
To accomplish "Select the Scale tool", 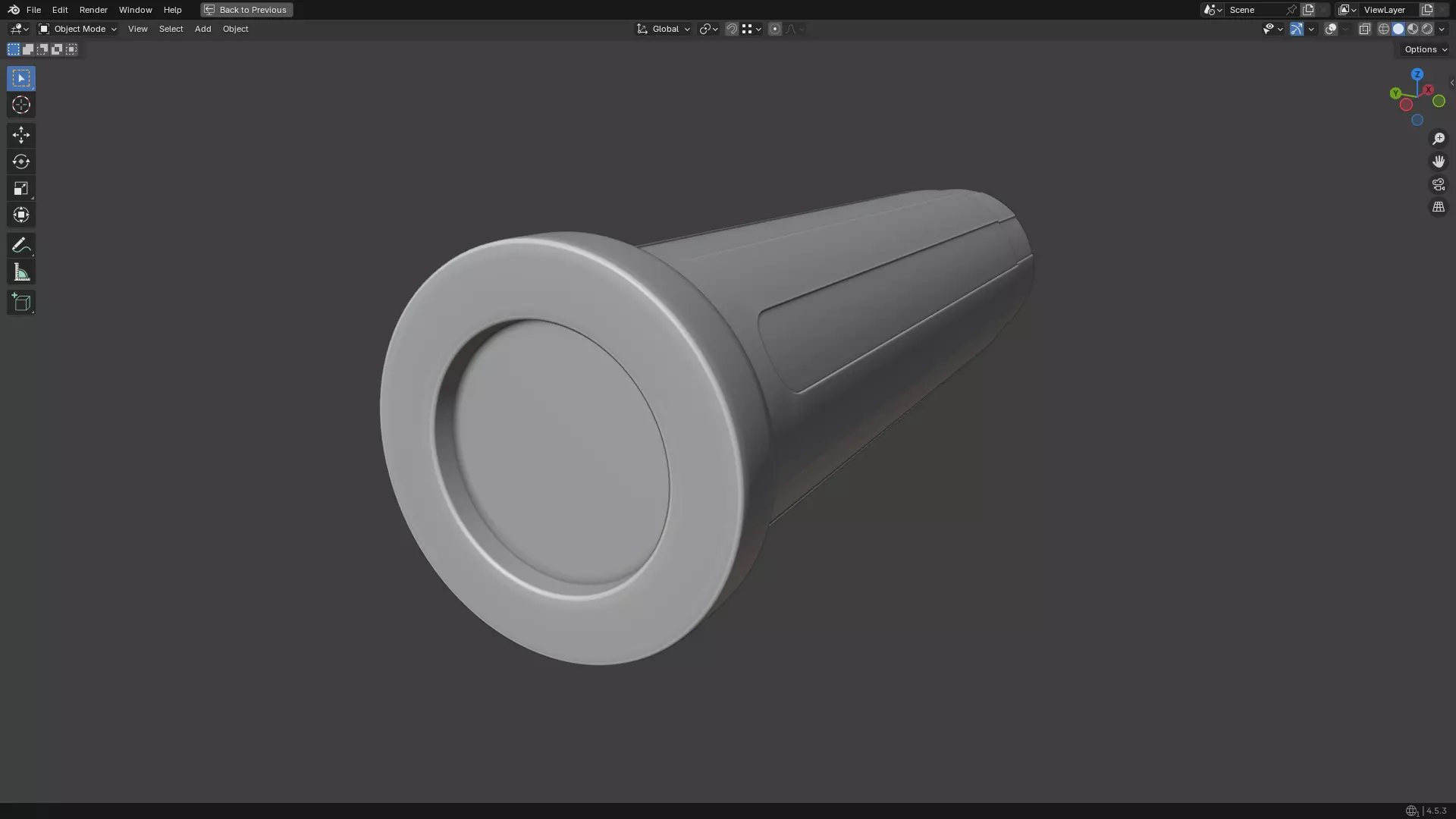I will 21,188.
